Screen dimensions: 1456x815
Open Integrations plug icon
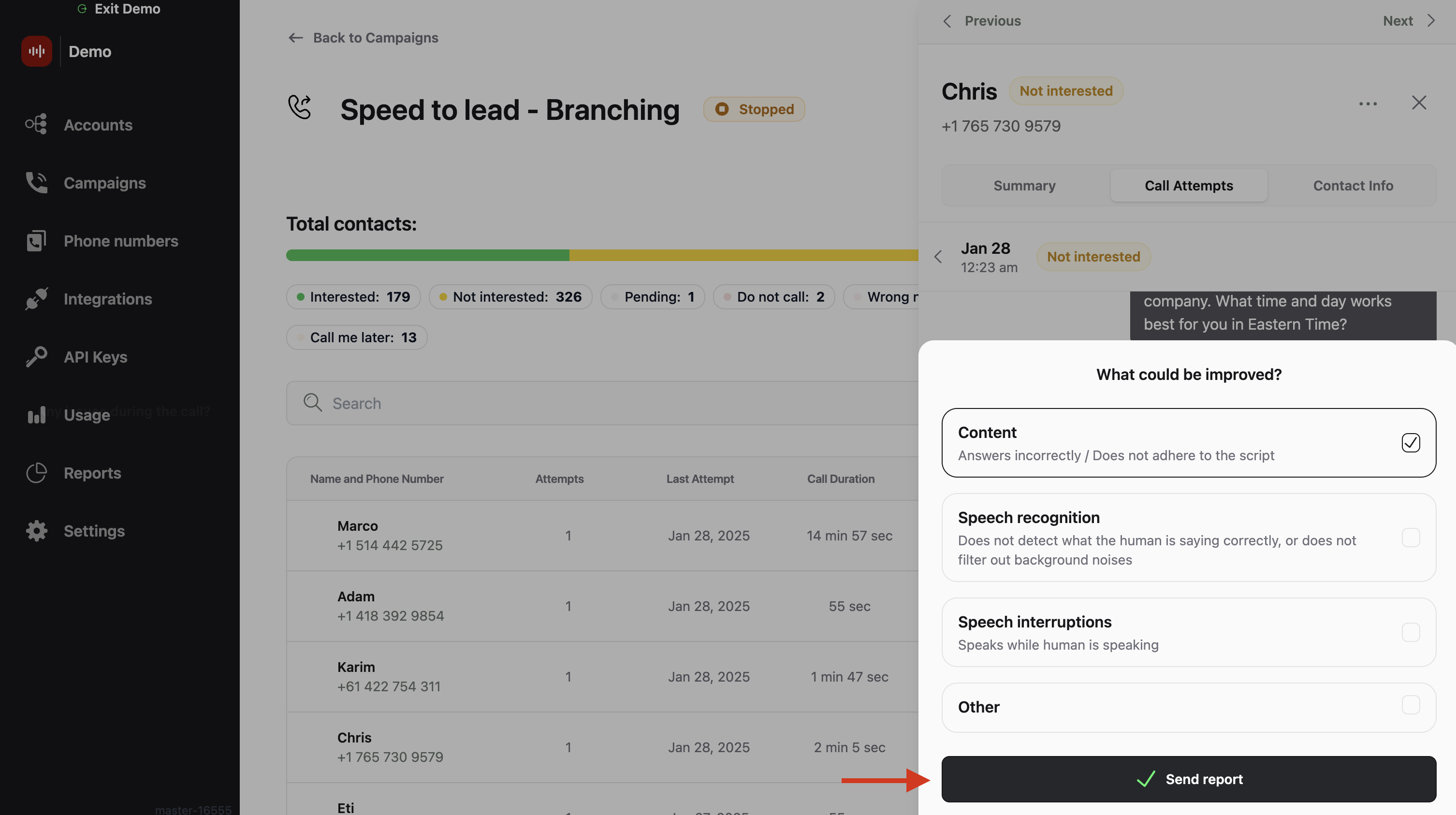36,298
